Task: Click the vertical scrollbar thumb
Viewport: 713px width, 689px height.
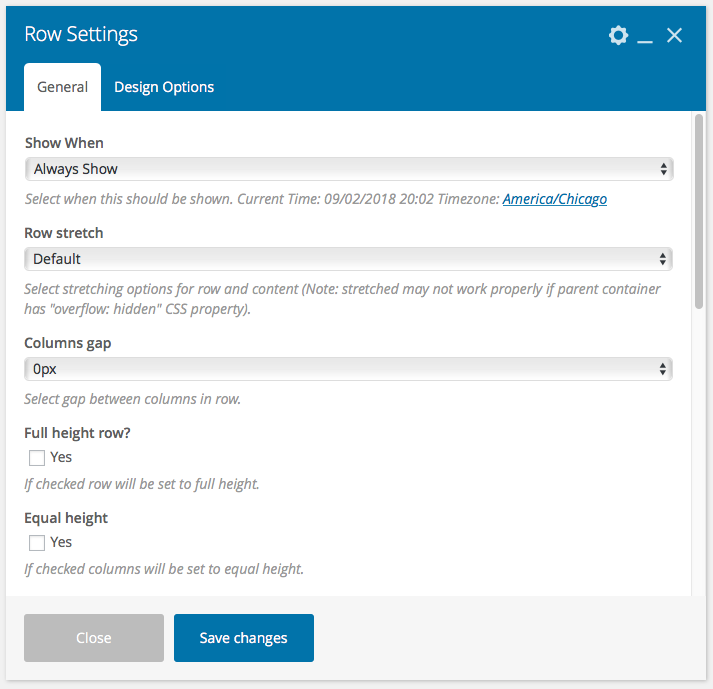Action: pyautogui.click(x=698, y=210)
